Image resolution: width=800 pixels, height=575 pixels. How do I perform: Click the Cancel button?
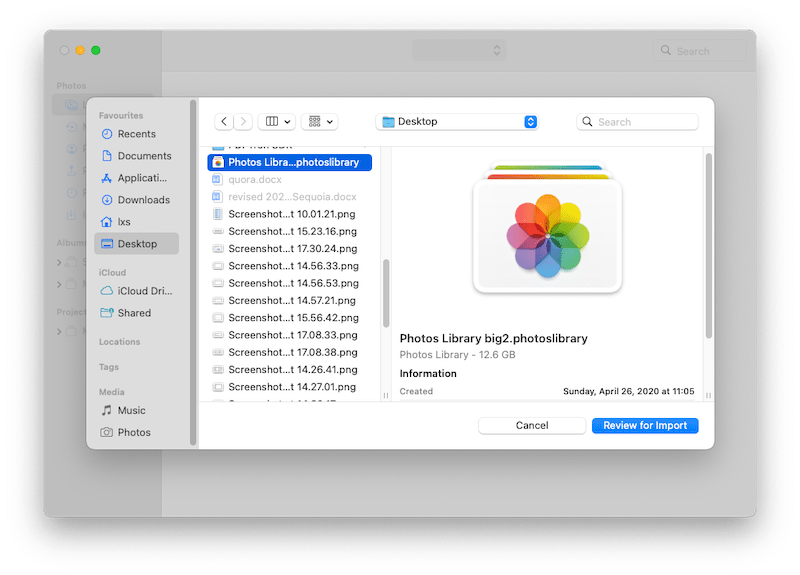pos(532,426)
